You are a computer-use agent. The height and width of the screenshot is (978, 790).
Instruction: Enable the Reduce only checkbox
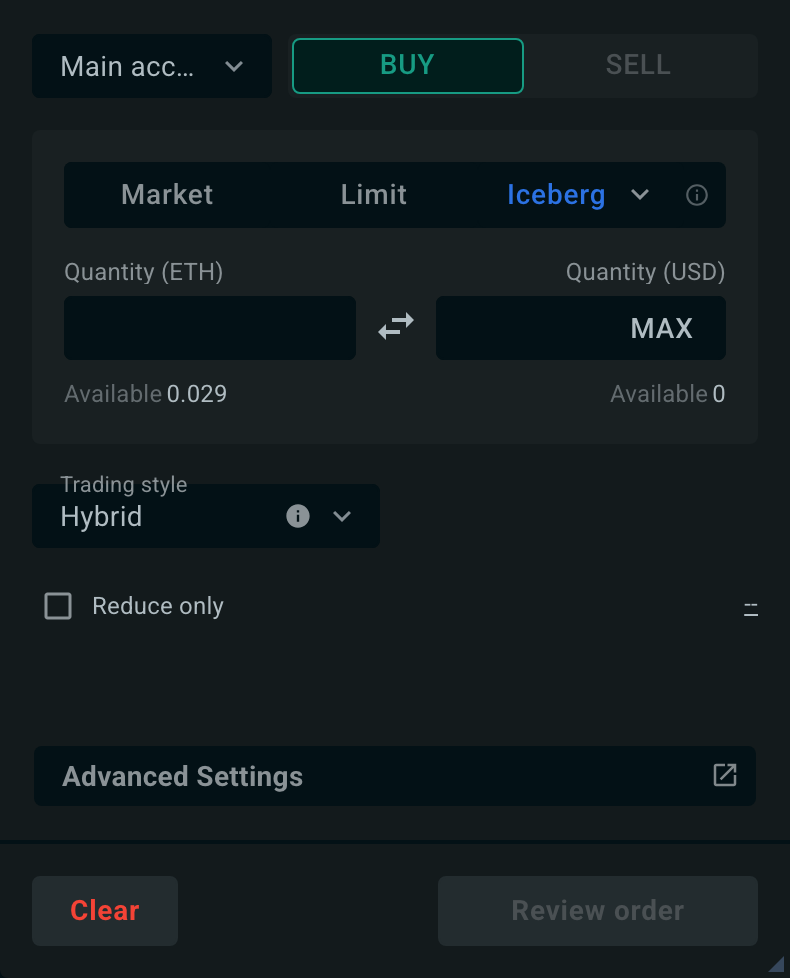58,606
